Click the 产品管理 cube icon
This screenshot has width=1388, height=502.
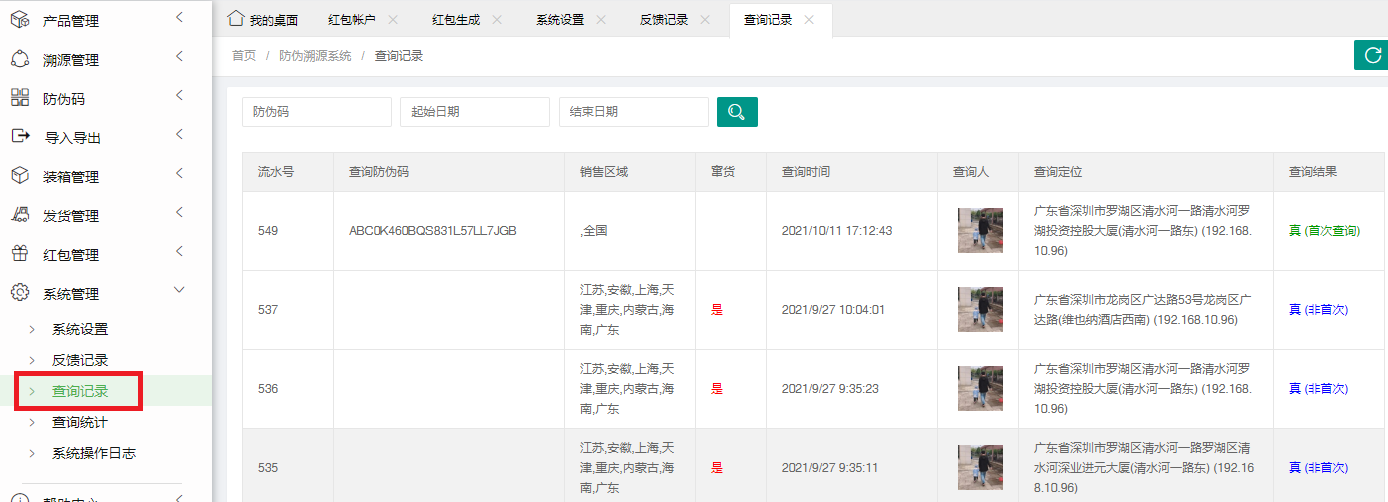click(20, 20)
